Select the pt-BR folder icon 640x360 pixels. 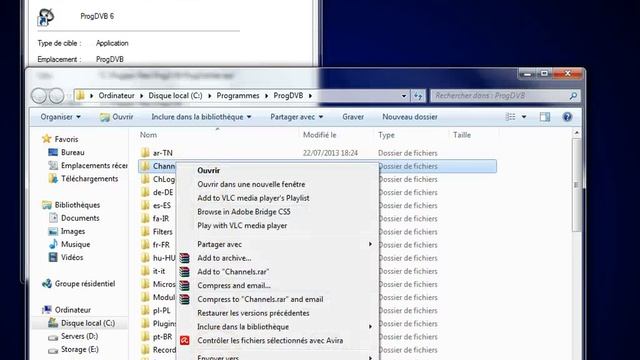pyautogui.click(x=145, y=337)
